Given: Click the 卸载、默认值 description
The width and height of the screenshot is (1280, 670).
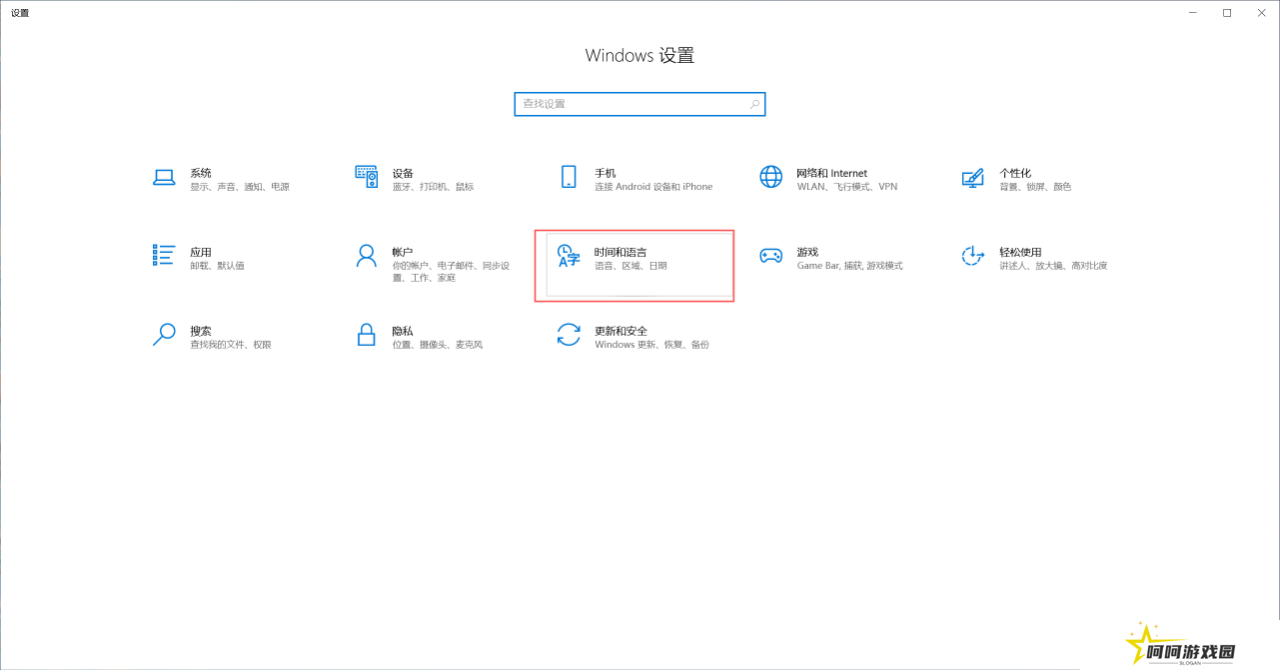Looking at the screenshot, I should [217, 266].
